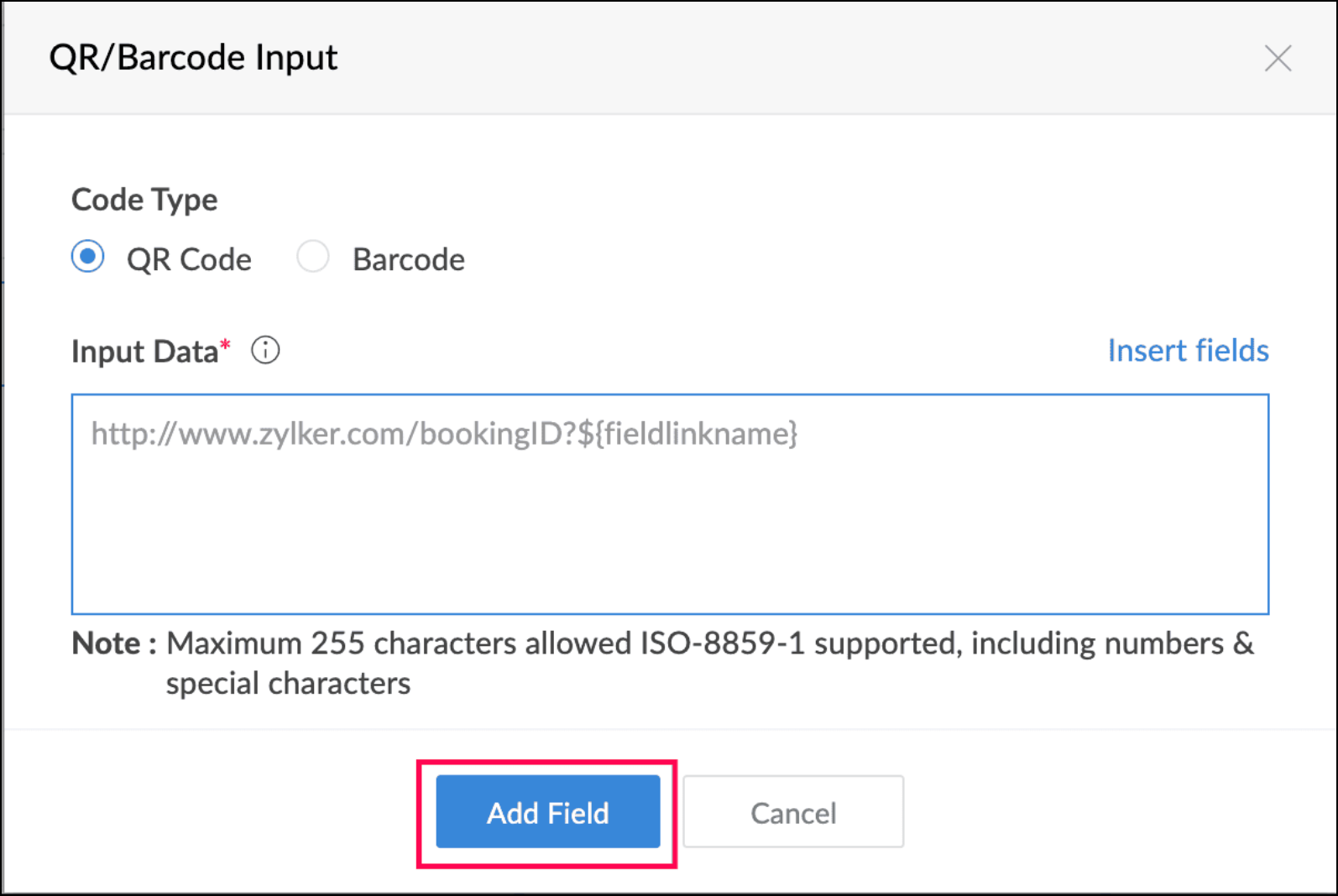Click the "Barcode" option label
The width and height of the screenshot is (1338, 896).
(408, 259)
